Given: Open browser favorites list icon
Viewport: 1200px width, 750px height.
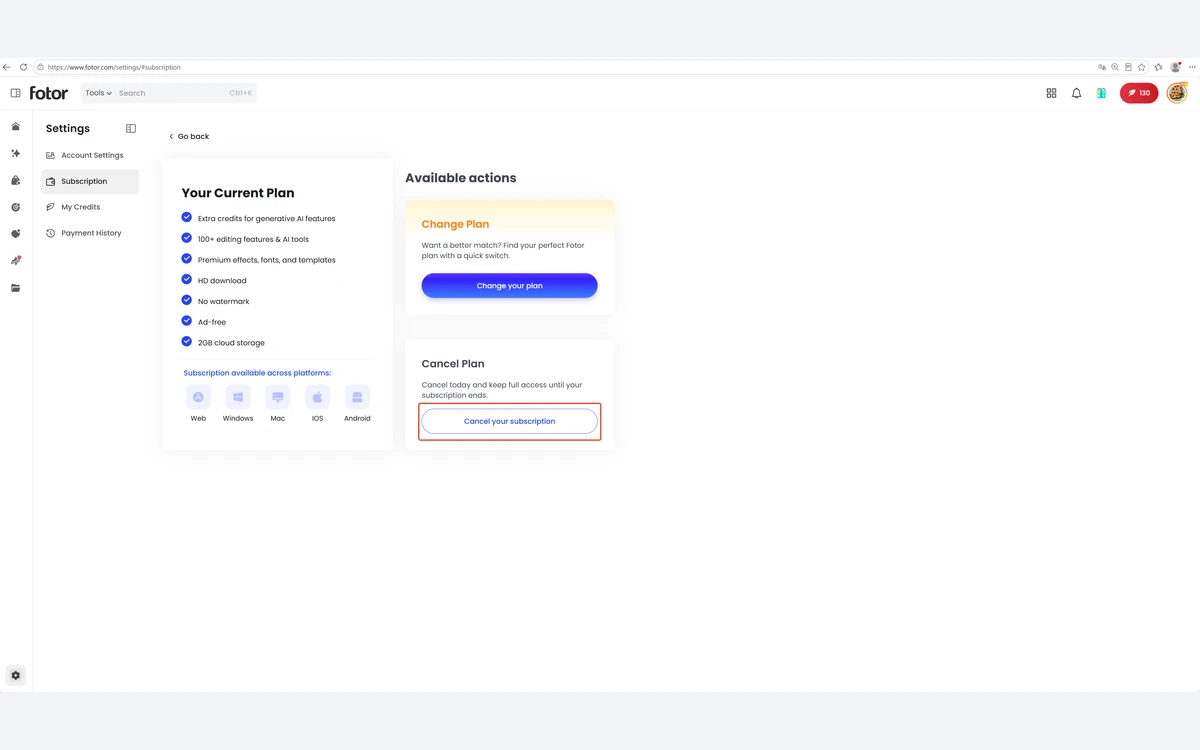Looking at the screenshot, I should [x=1159, y=67].
